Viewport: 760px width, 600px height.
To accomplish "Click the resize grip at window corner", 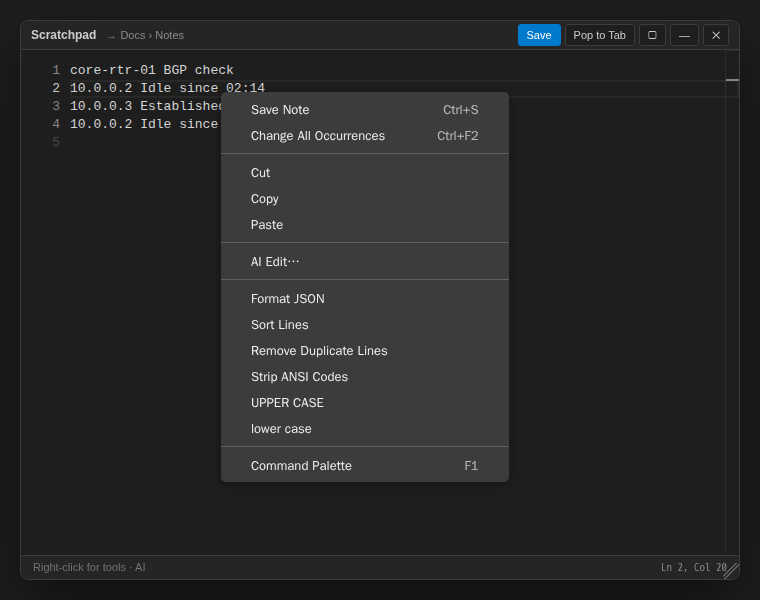I will (x=731, y=571).
